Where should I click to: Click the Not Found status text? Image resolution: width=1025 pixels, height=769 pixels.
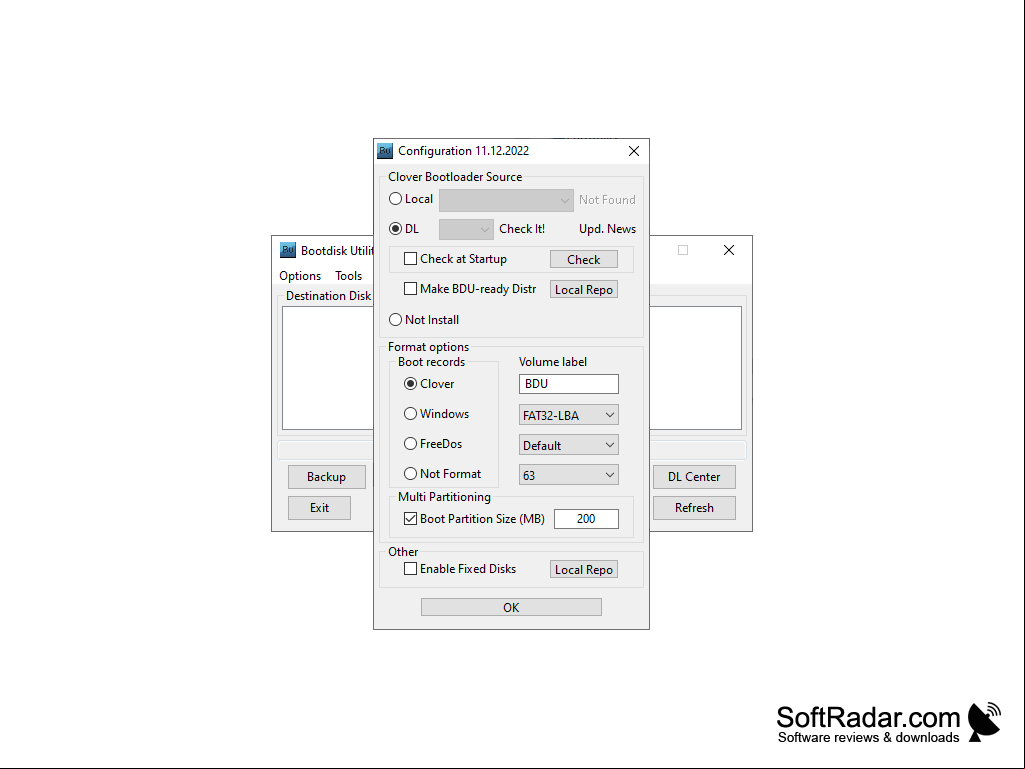coord(607,200)
